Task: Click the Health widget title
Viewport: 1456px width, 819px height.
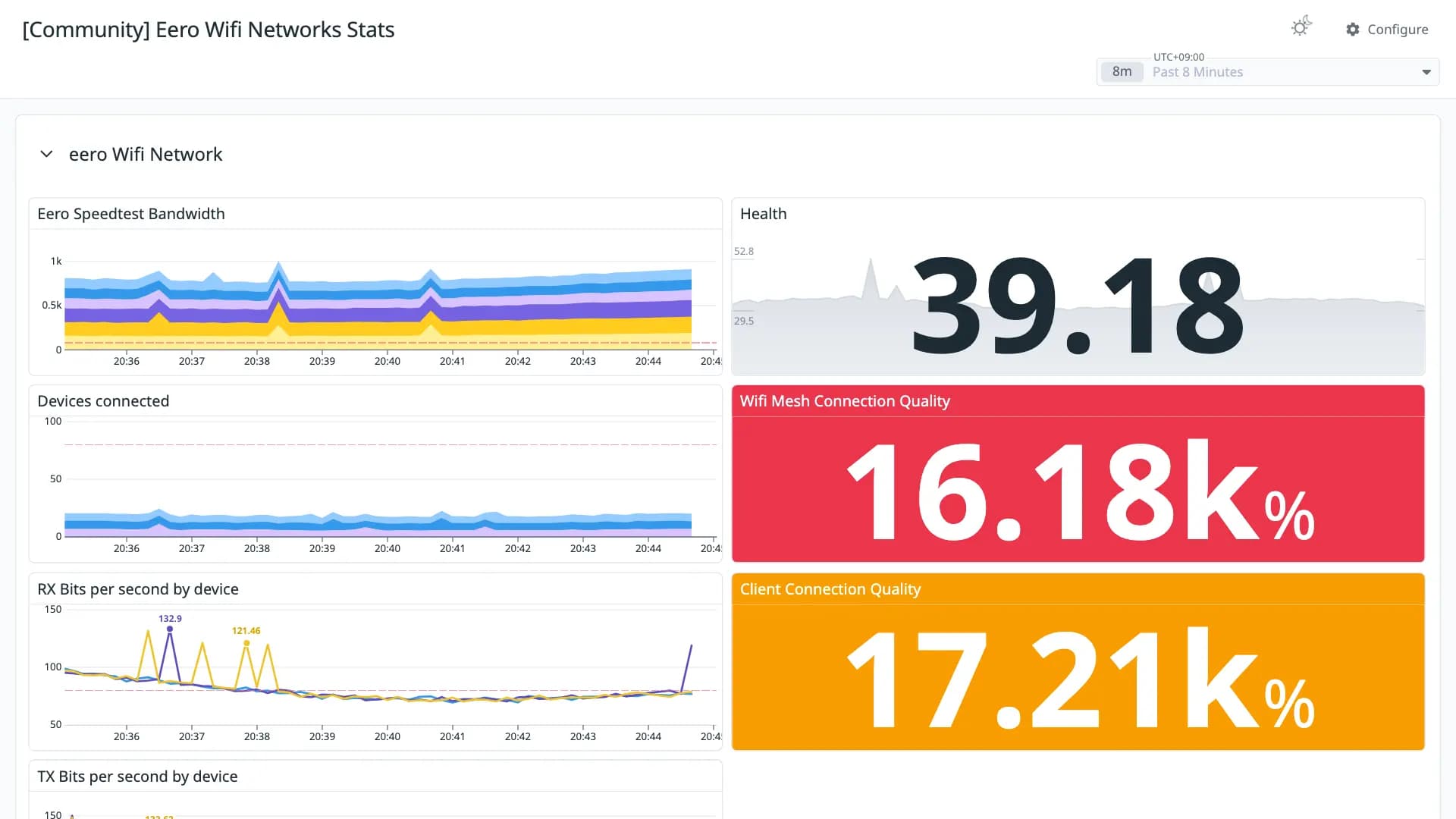Action: tap(763, 214)
